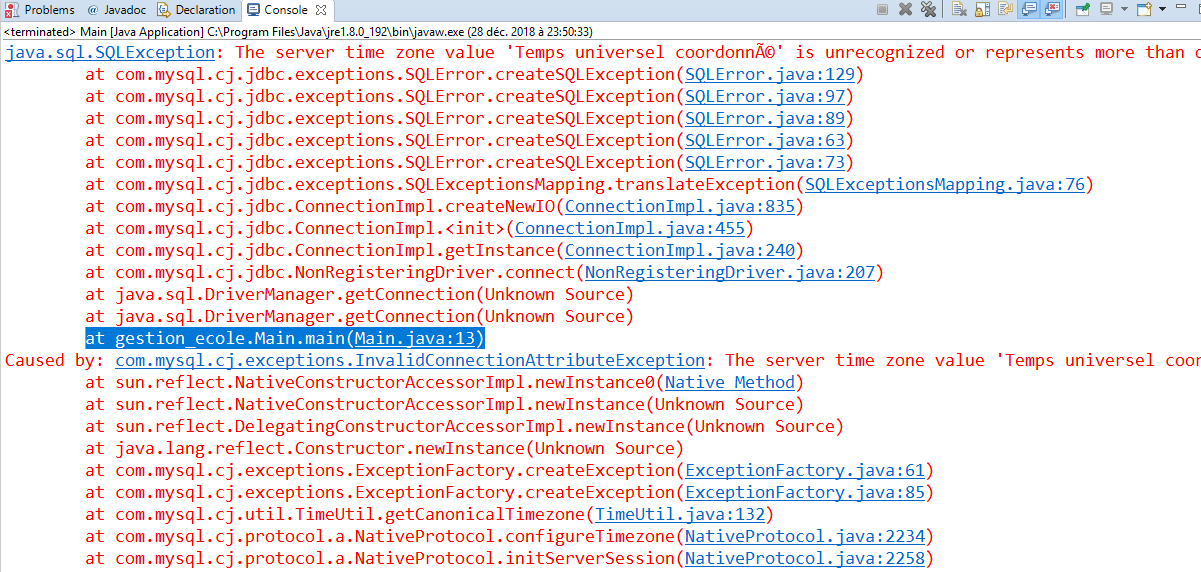The image size is (1201, 572).
Task: Clear the console output
Action: click(x=959, y=9)
